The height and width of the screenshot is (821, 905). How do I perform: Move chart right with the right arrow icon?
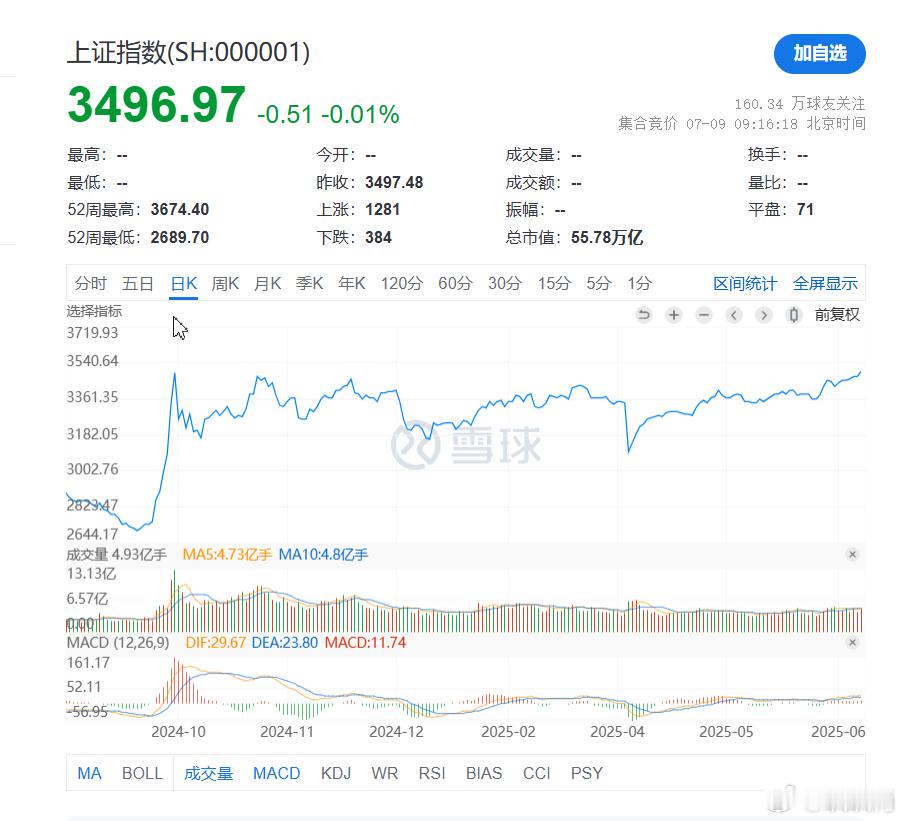click(764, 315)
